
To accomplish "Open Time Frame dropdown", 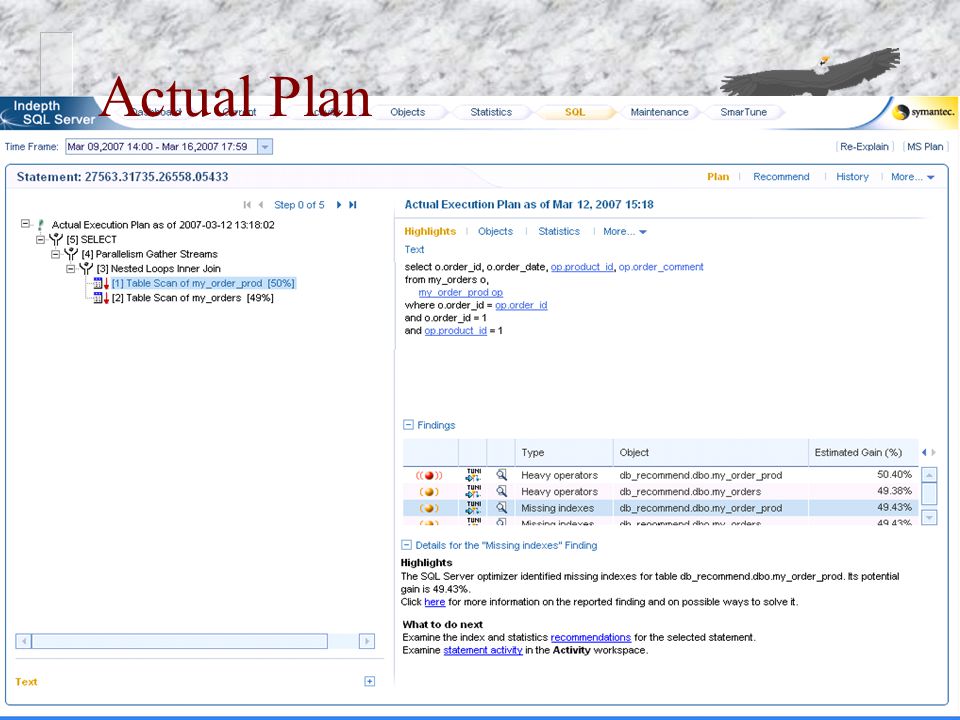I will [x=264, y=147].
